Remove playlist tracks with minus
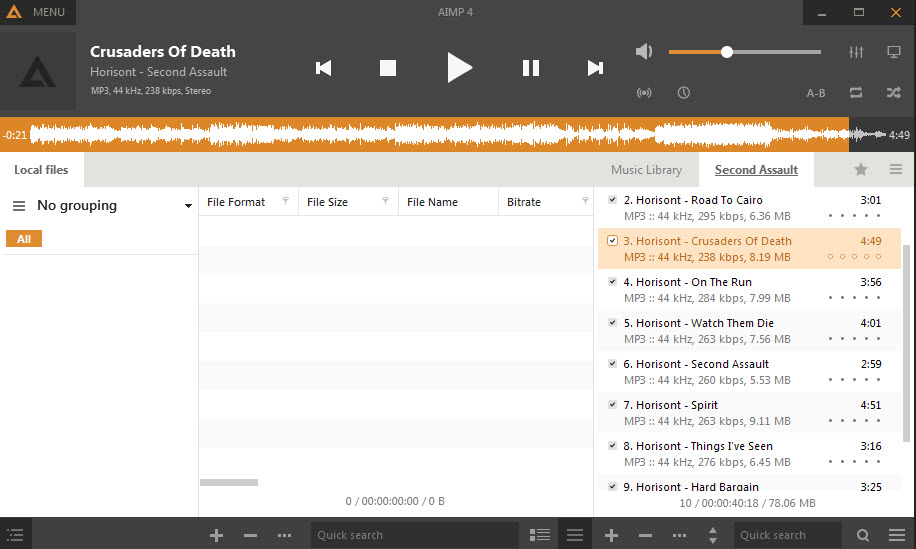The width and height of the screenshot is (916, 549). pyautogui.click(x=645, y=535)
